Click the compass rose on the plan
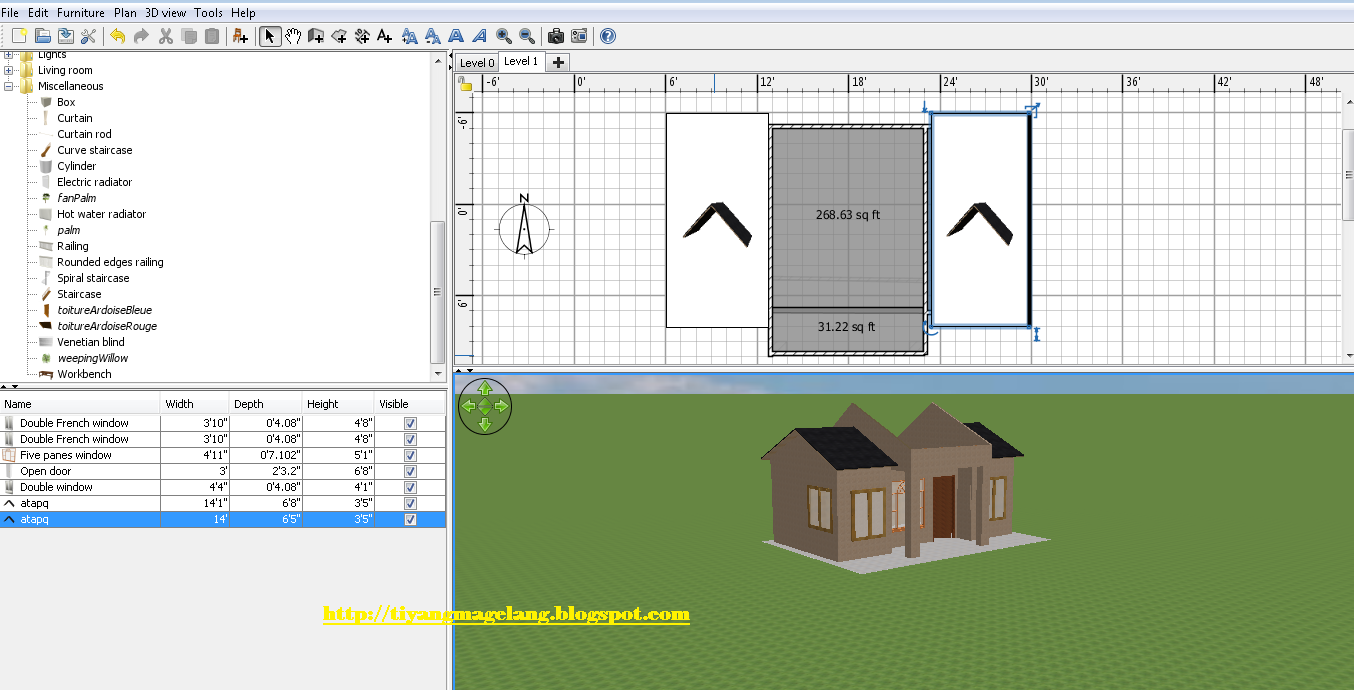This screenshot has width=1354, height=690. pyautogui.click(x=524, y=226)
